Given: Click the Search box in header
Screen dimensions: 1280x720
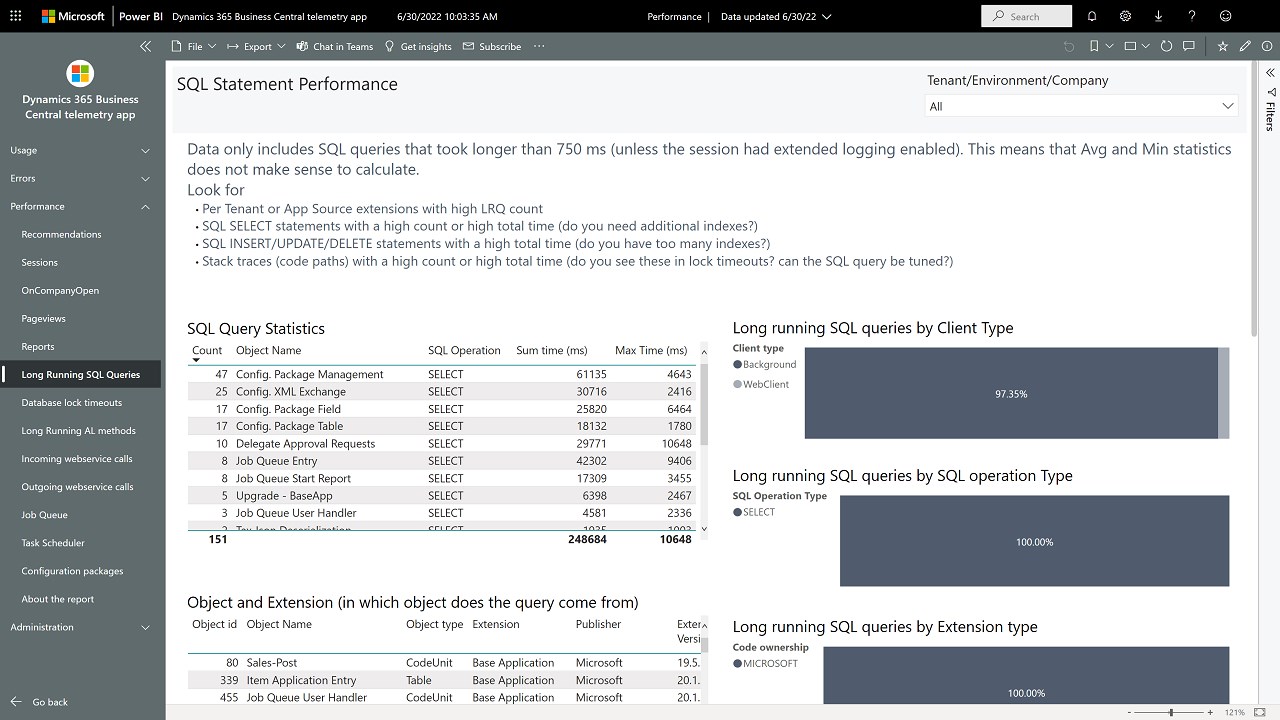Looking at the screenshot, I should [1027, 16].
